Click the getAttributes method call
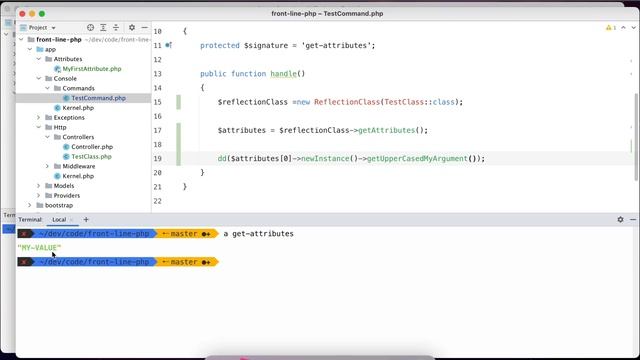The height and width of the screenshot is (360, 640). point(387,130)
